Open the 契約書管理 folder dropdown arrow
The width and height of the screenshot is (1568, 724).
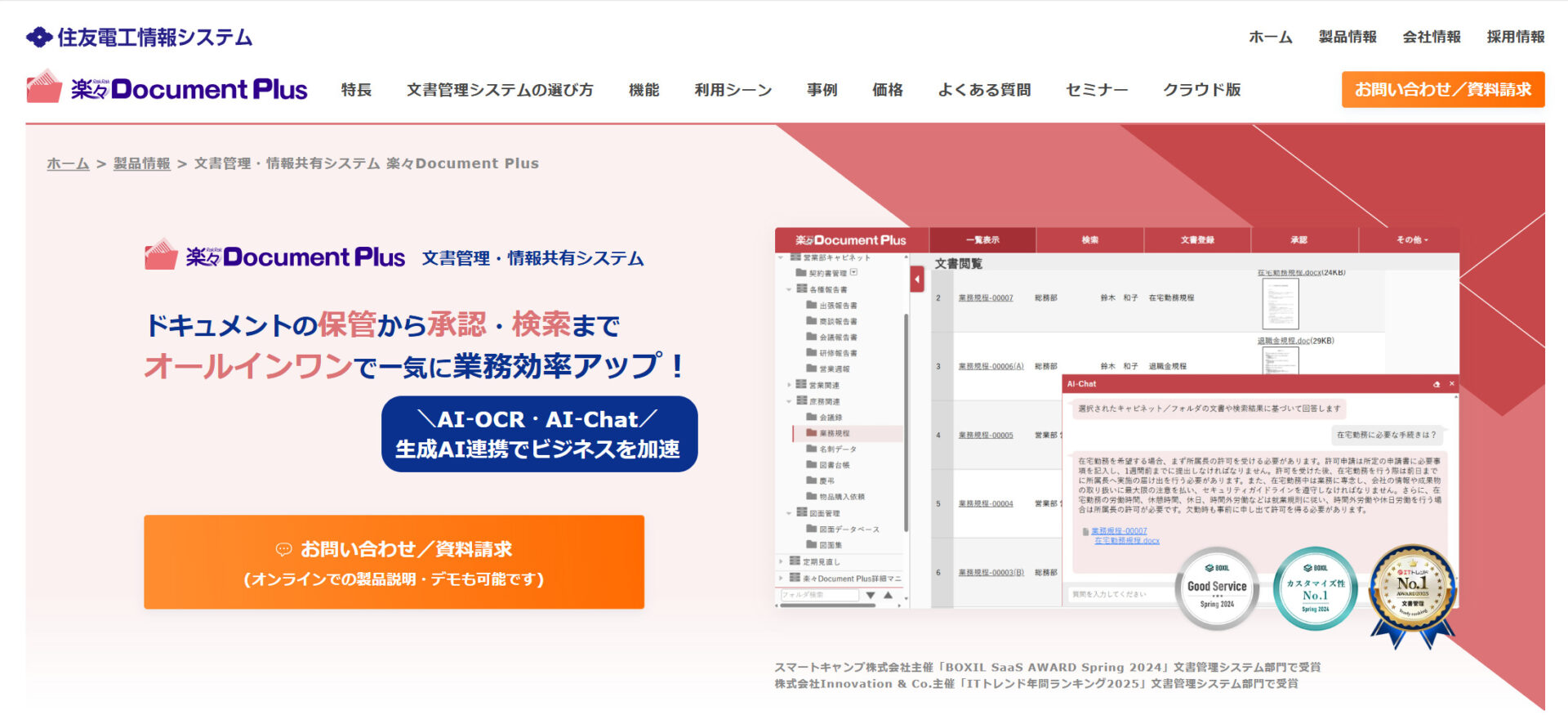854,273
